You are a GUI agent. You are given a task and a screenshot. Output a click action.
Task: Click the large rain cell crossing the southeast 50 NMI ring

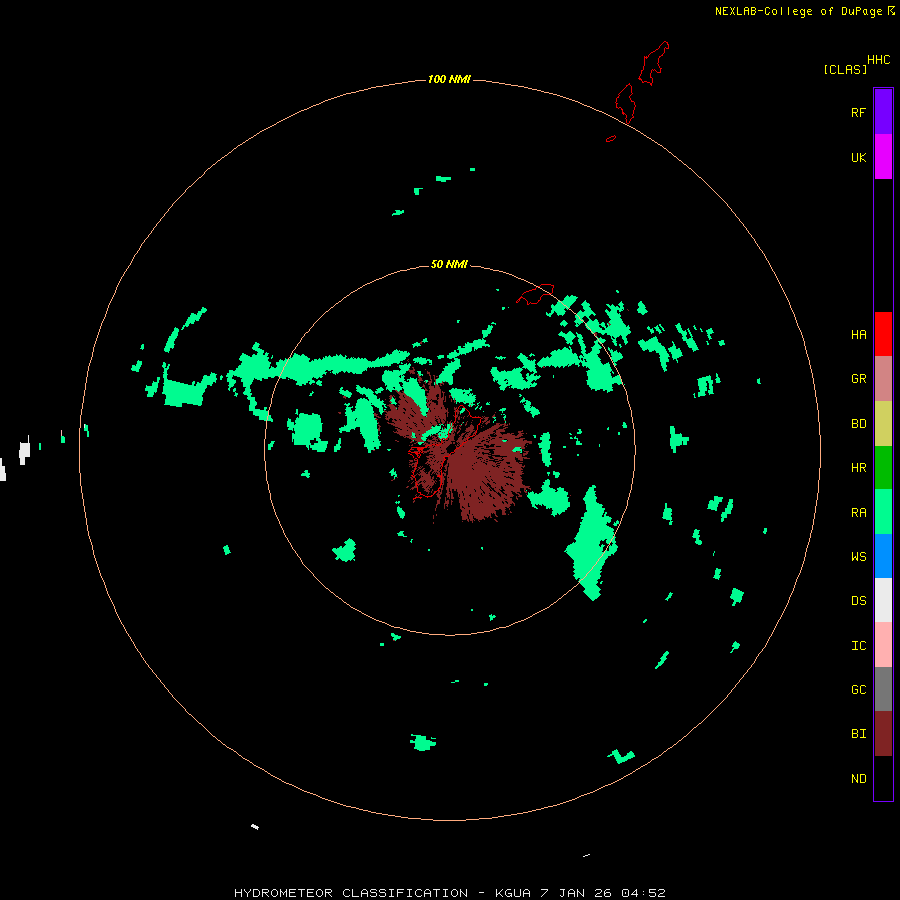[x=593, y=543]
